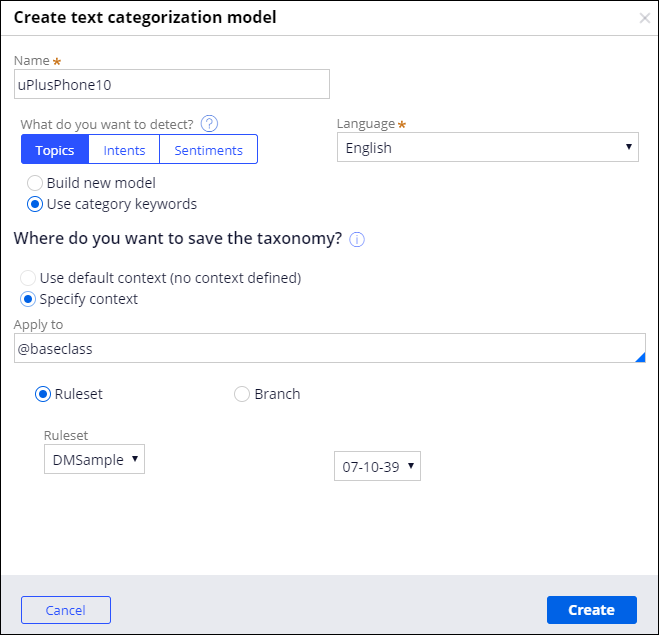
Task: Select the Build new model option
Action: (x=35, y=183)
